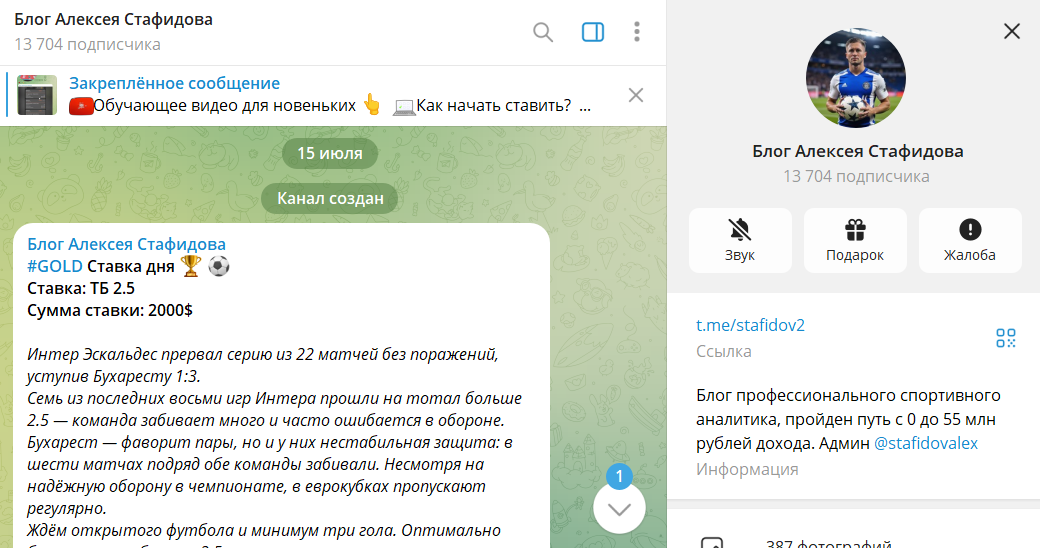
Task: Open the three-dot more options menu
Action: pyautogui.click(x=637, y=32)
